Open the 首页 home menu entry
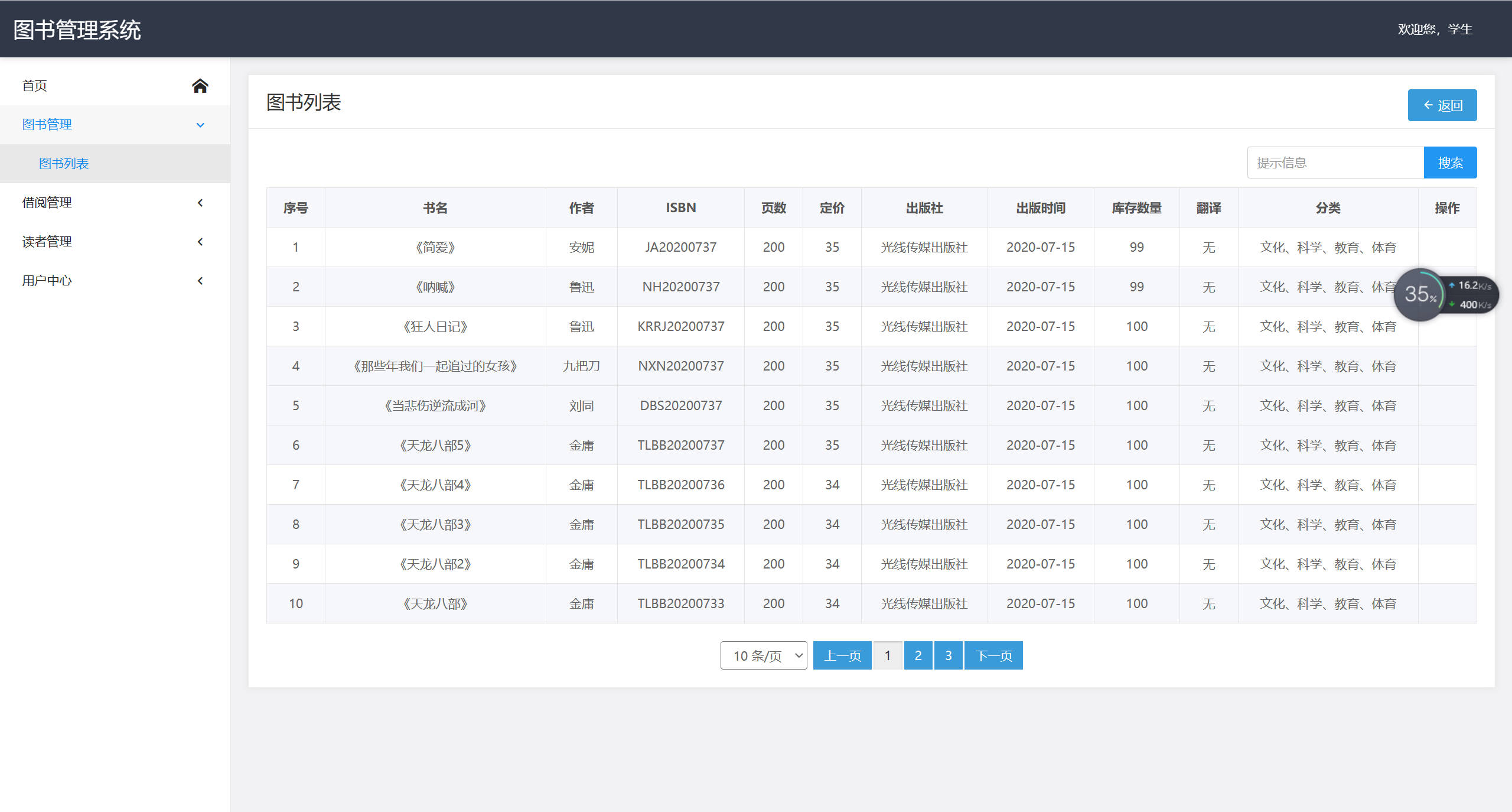This screenshot has height=812, width=1512. tap(34, 85)
